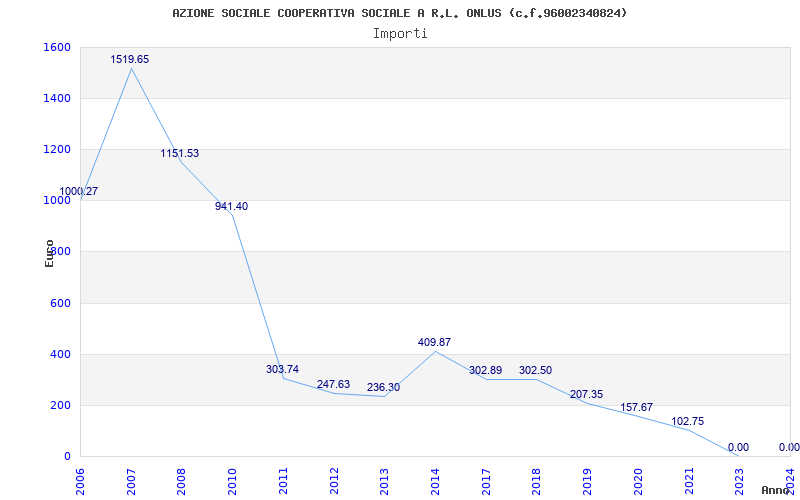Select the 236.30 data label

(383, 388)
